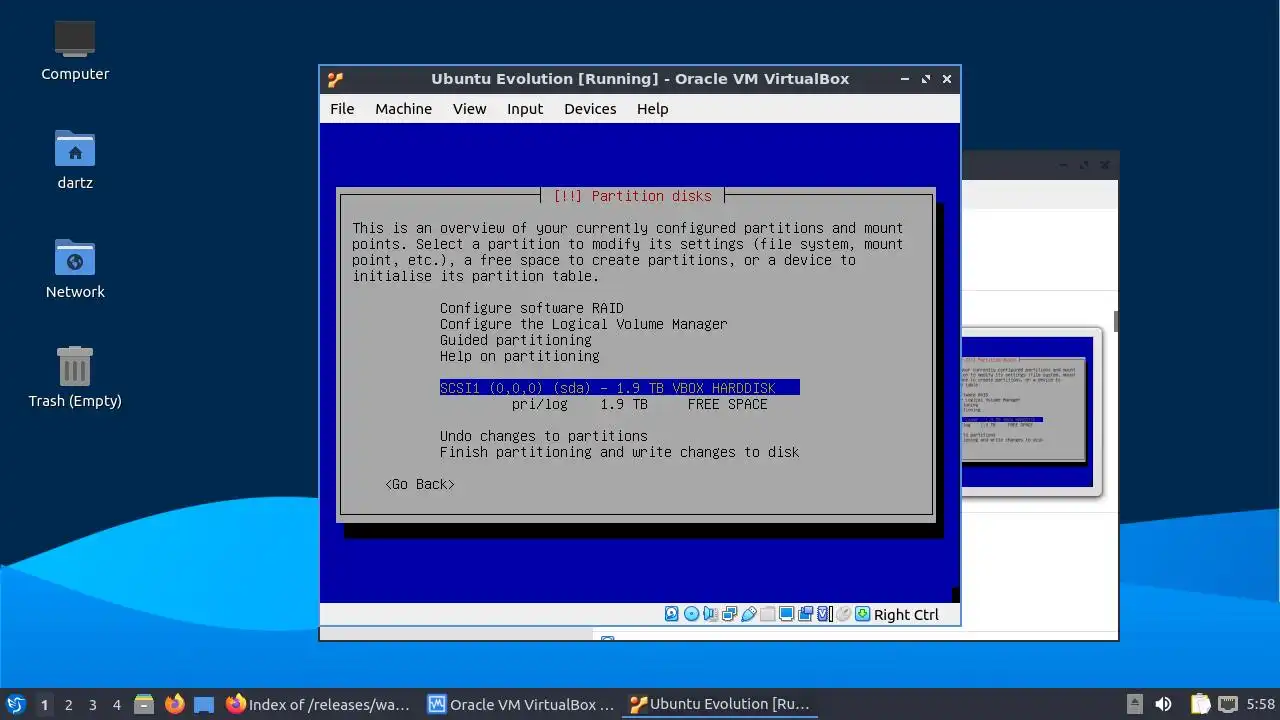Click the Ubuntu Evolution [Running] taskbar item
The height and width of the screenshot is (720, 1280).
tap(719, 704)
